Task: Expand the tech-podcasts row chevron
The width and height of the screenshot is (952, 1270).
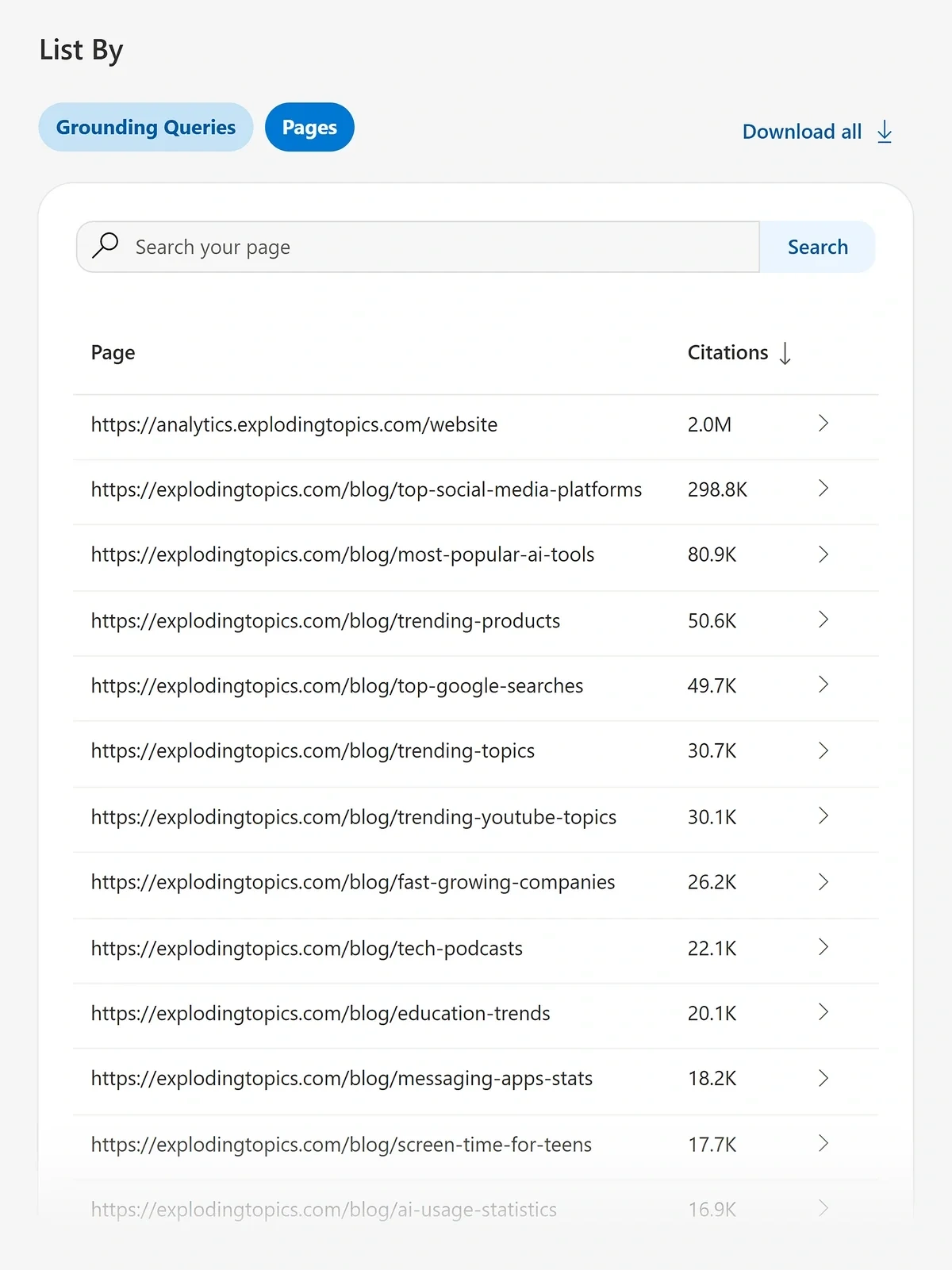Action: (823, 947)
